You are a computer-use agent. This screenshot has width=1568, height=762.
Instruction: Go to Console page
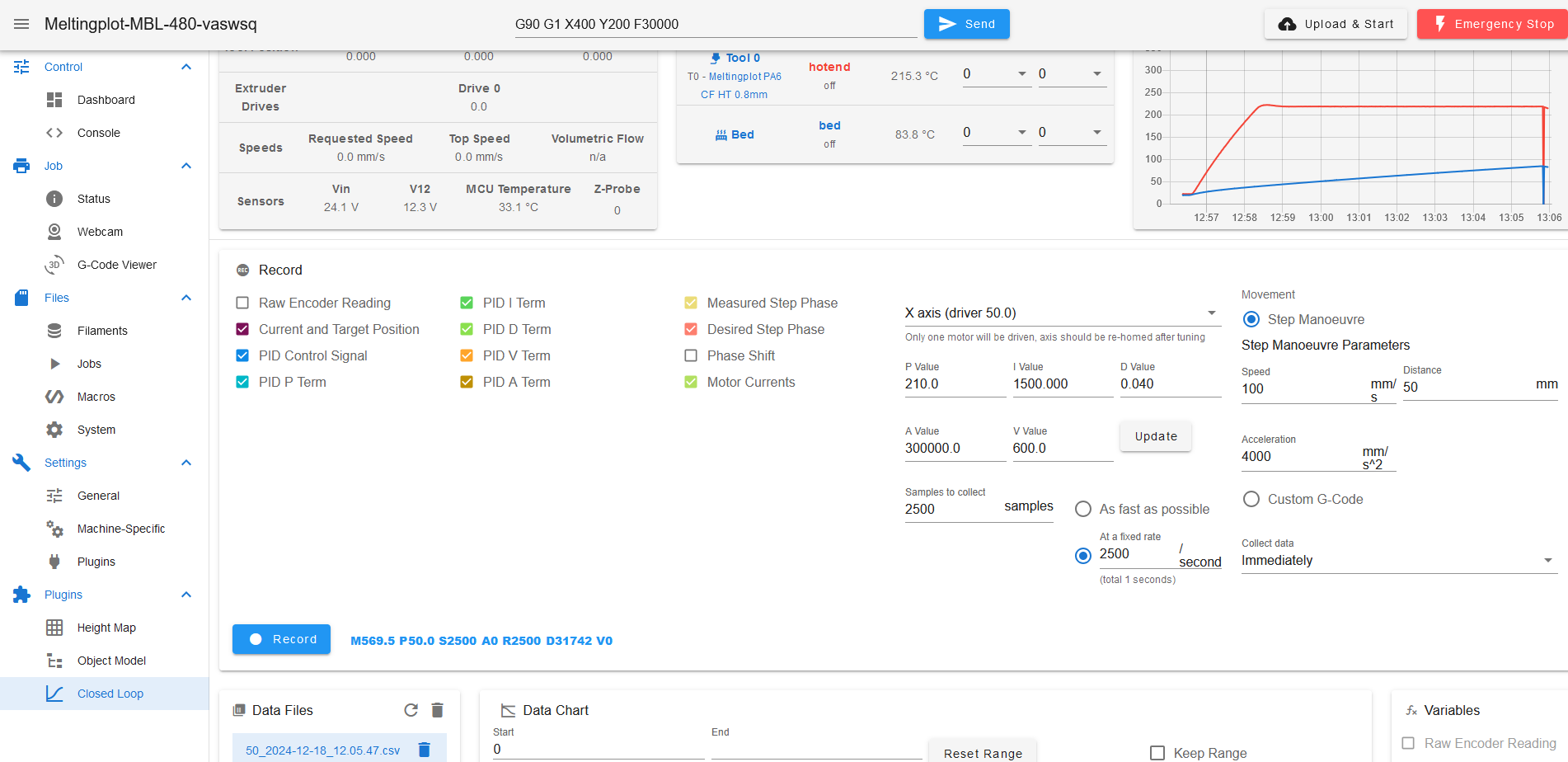(x=99, y=133)
